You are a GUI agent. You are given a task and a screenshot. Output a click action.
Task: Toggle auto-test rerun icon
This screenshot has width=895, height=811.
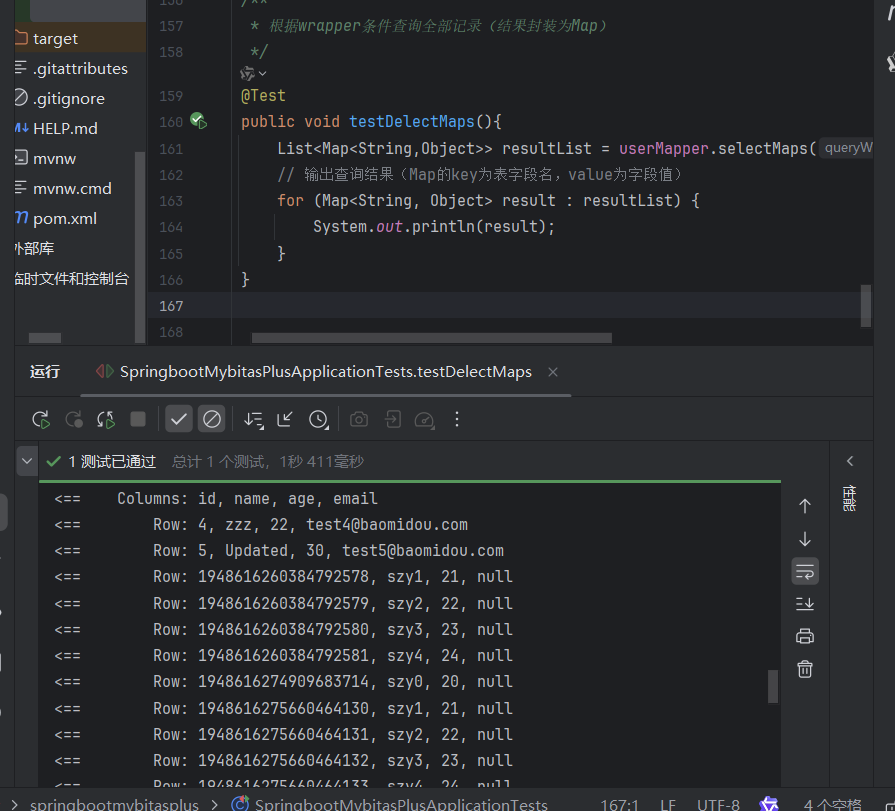click(x=106, y=420)
